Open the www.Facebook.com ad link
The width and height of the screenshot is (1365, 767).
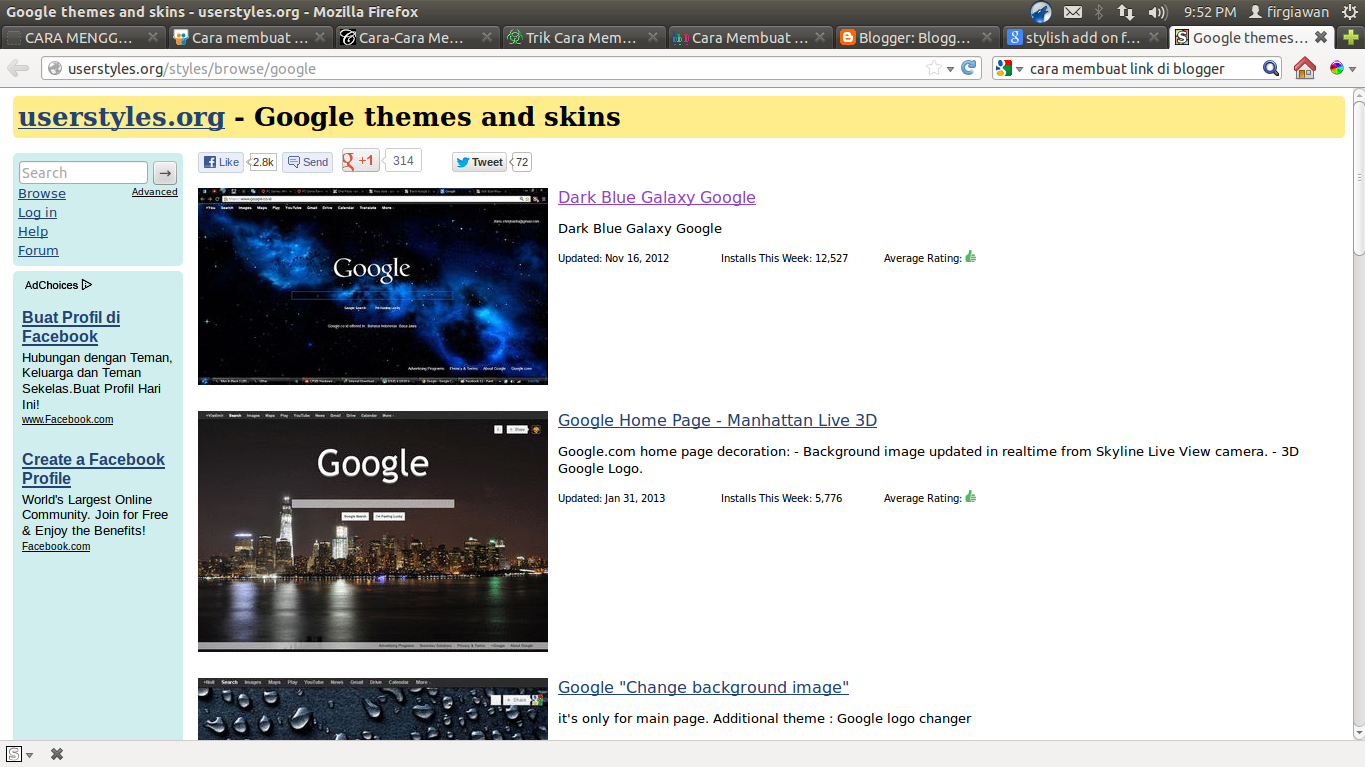click(x=67, y=420)
